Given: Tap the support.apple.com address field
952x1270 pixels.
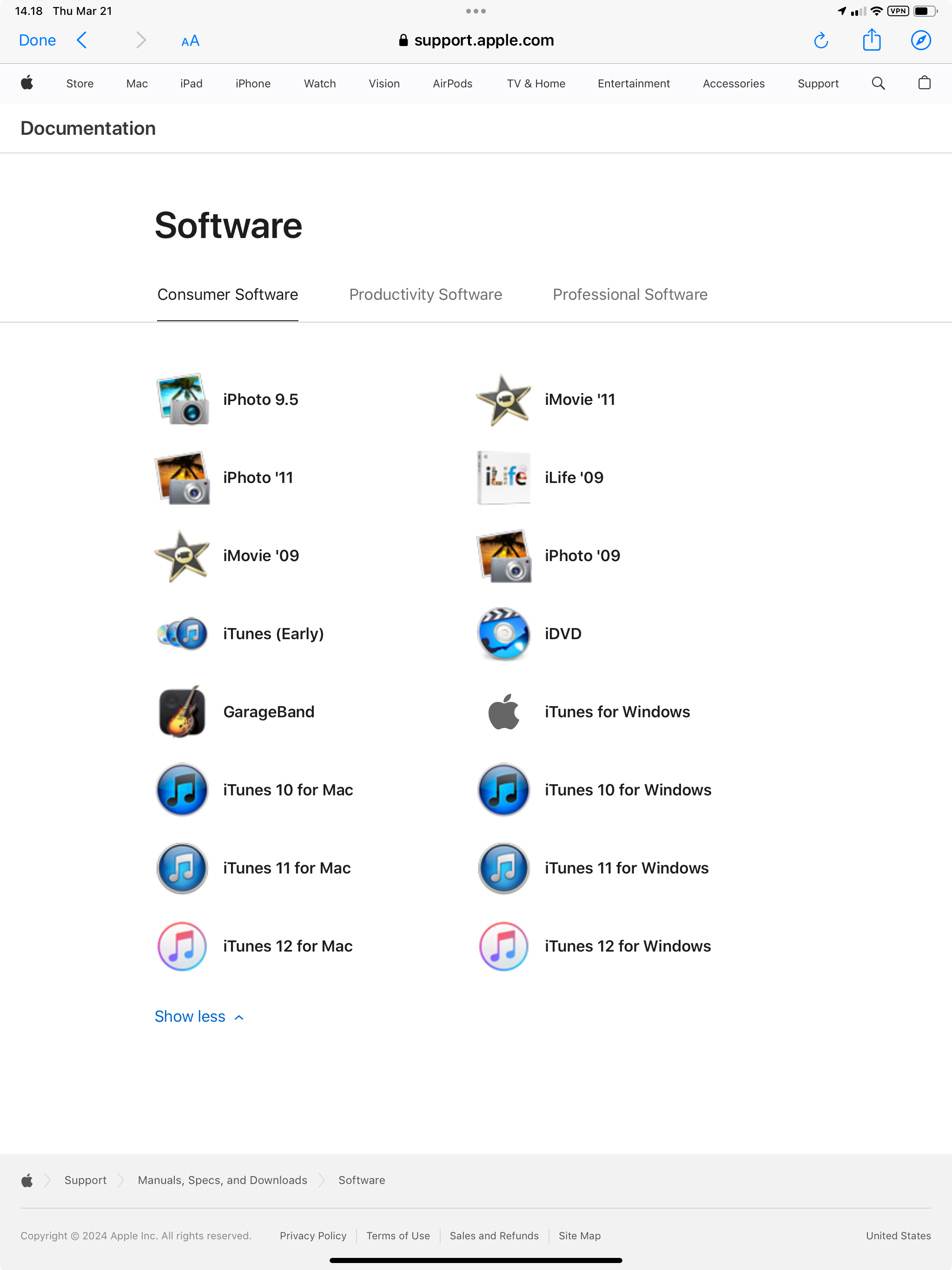Looking at the screenshot, I should click(476, 40).
